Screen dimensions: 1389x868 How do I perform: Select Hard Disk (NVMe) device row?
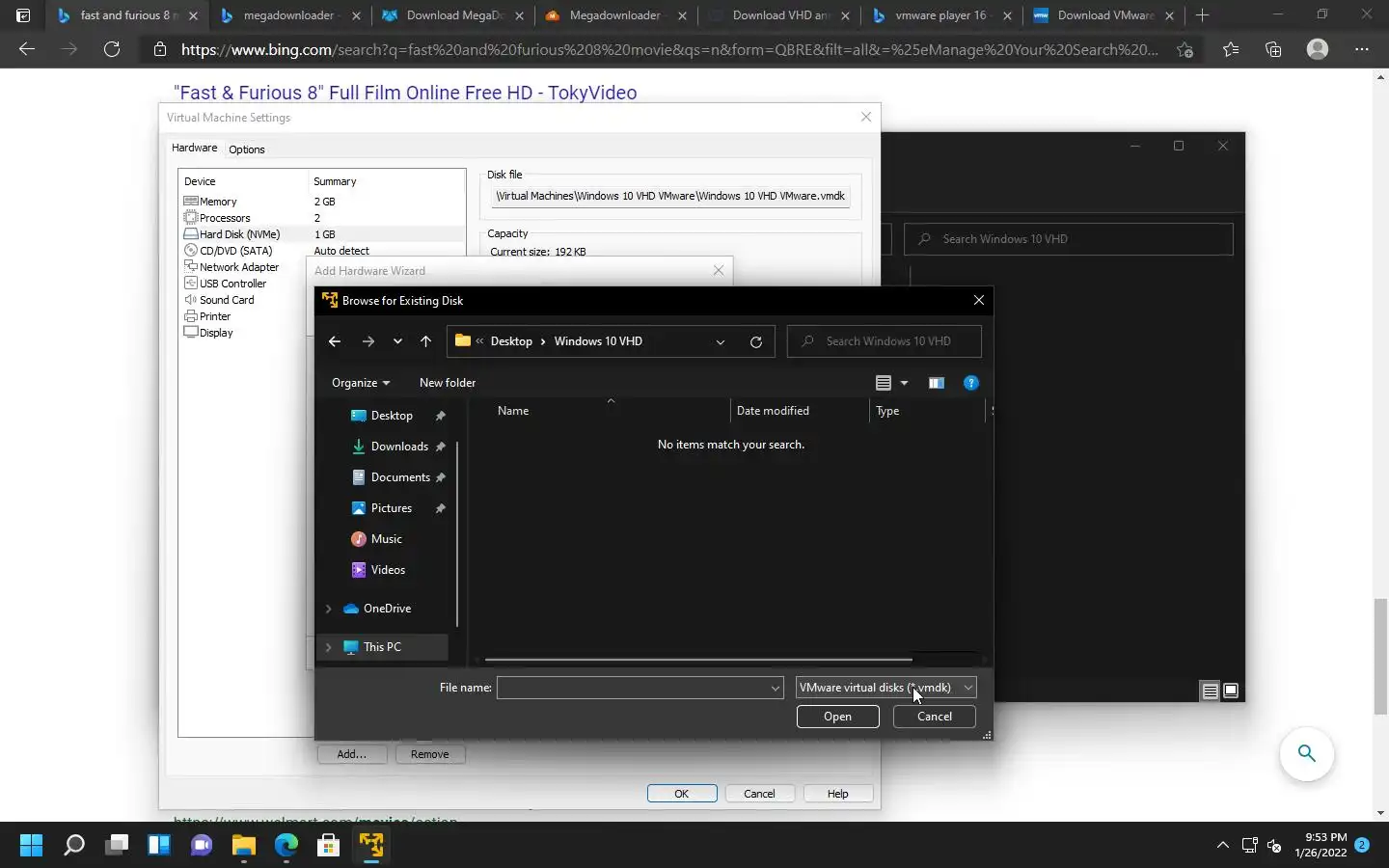pyautogui.click(x=321, y=234)
